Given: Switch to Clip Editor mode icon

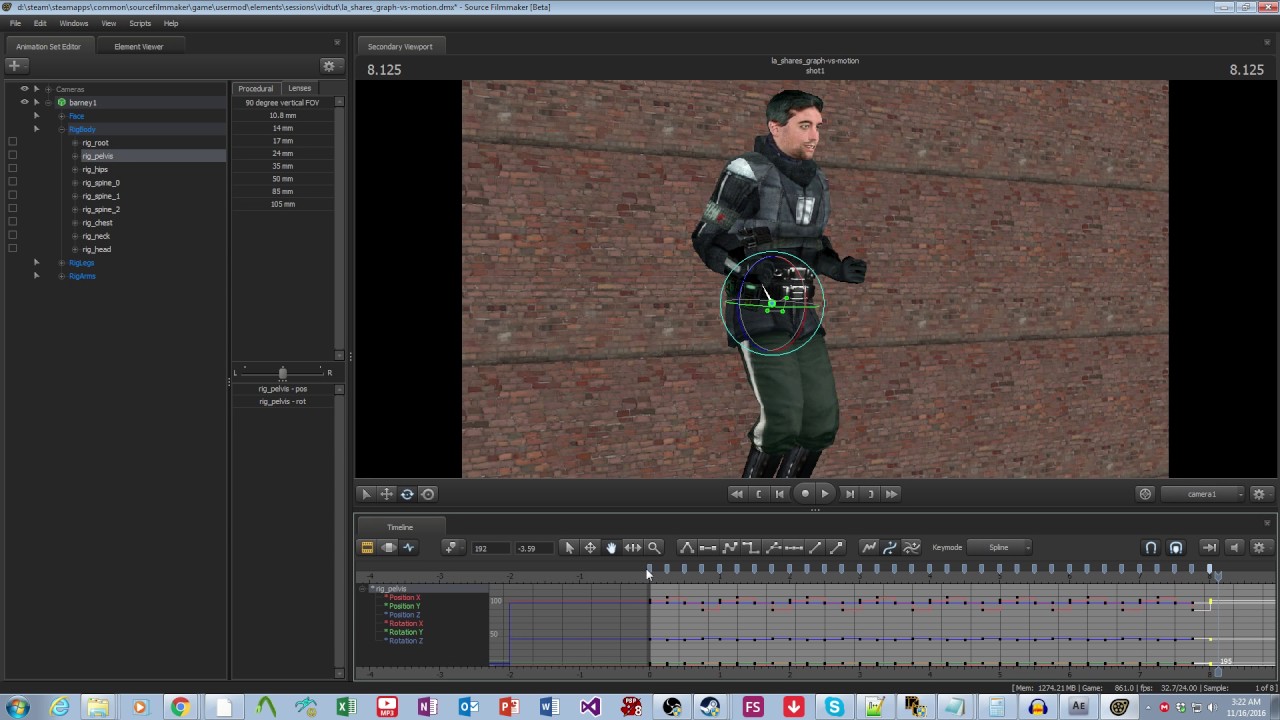Looking at the screenshot, I should point(367,547).
